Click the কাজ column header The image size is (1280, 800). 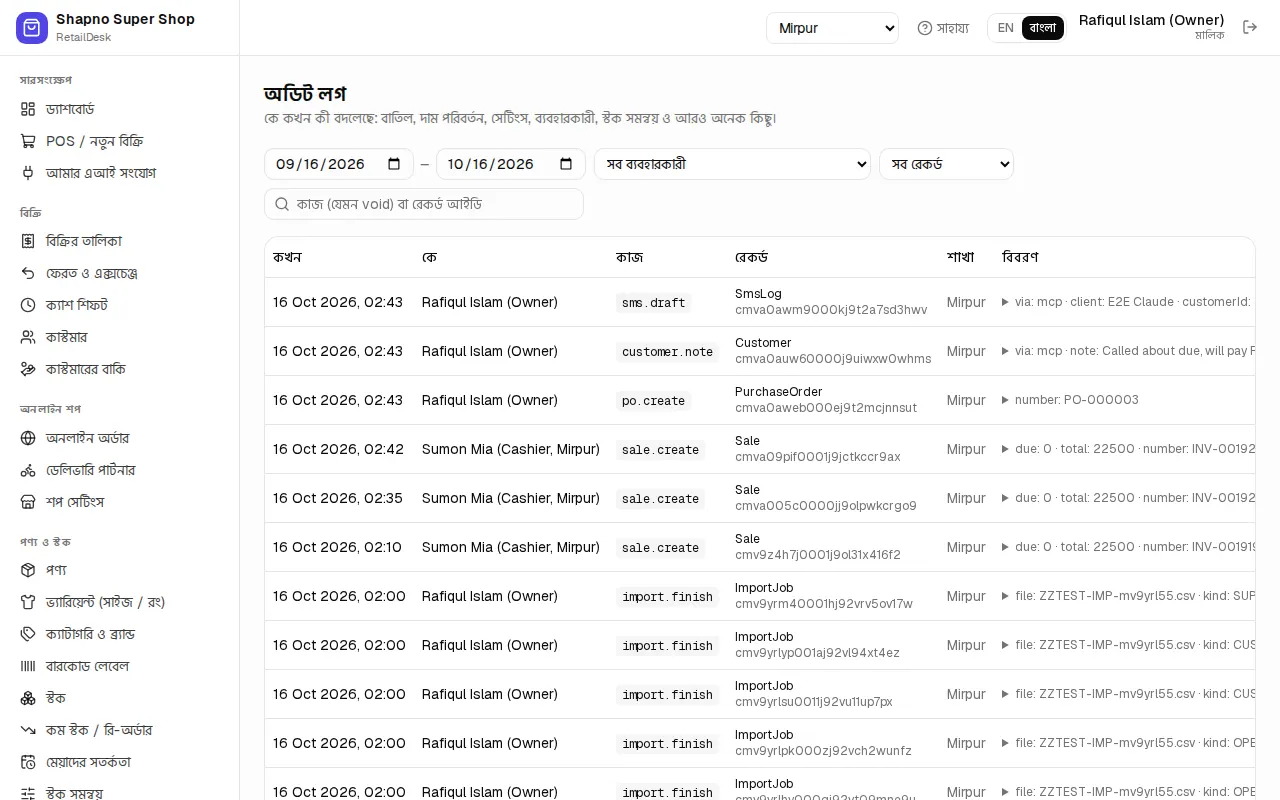pos(629,257)
